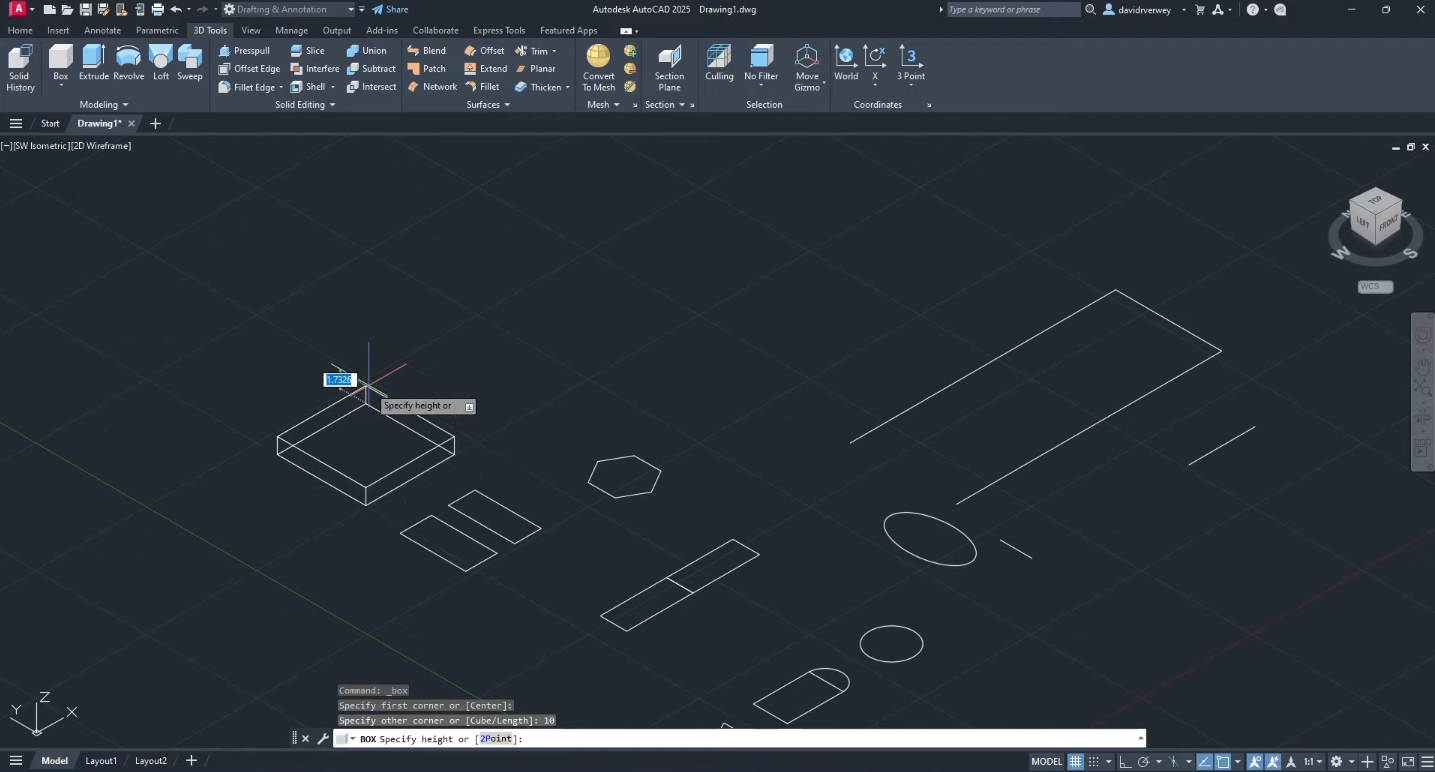Add a new drawing tab
The width and height of the screenshot is (1435, 772).
click(155, 123)
